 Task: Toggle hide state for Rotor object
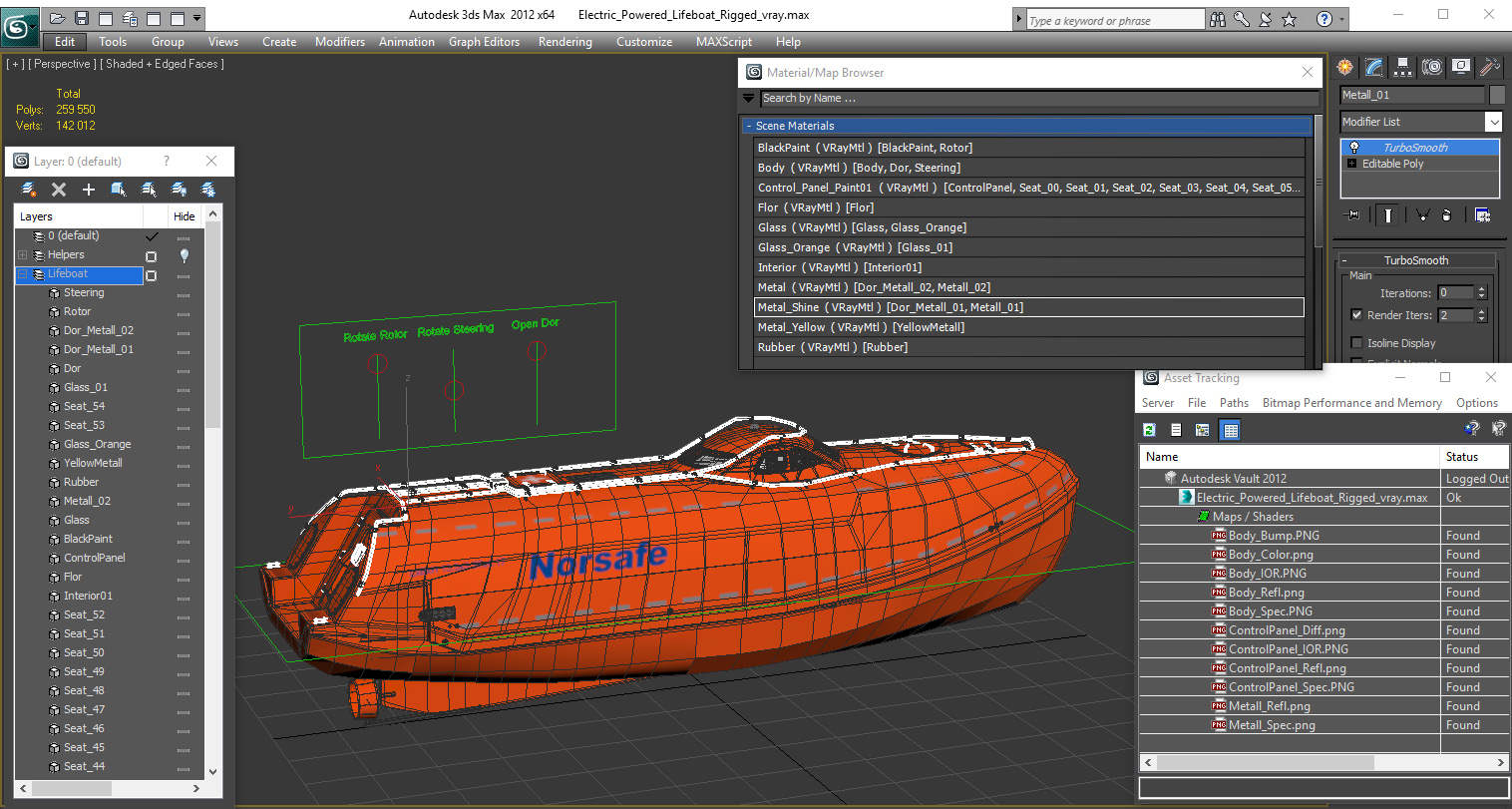[x=184, y=313]
